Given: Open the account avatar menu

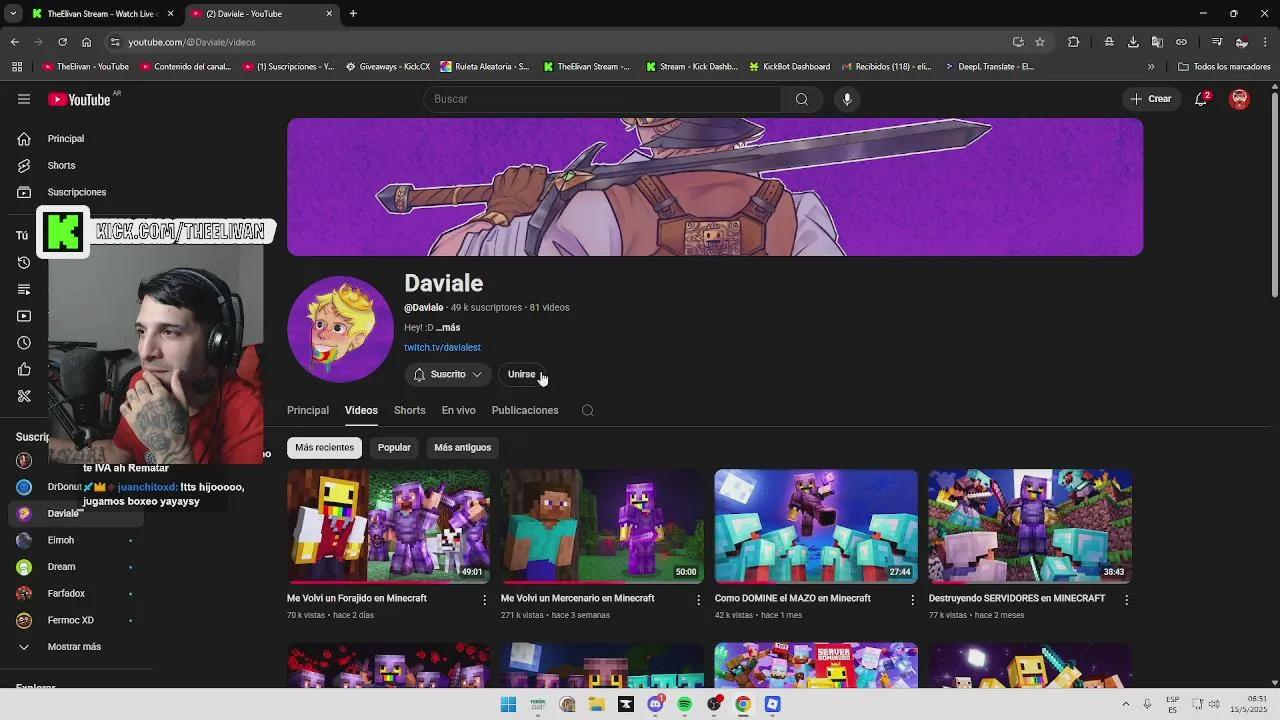Looking at the screenshot, I should 1240,99.
